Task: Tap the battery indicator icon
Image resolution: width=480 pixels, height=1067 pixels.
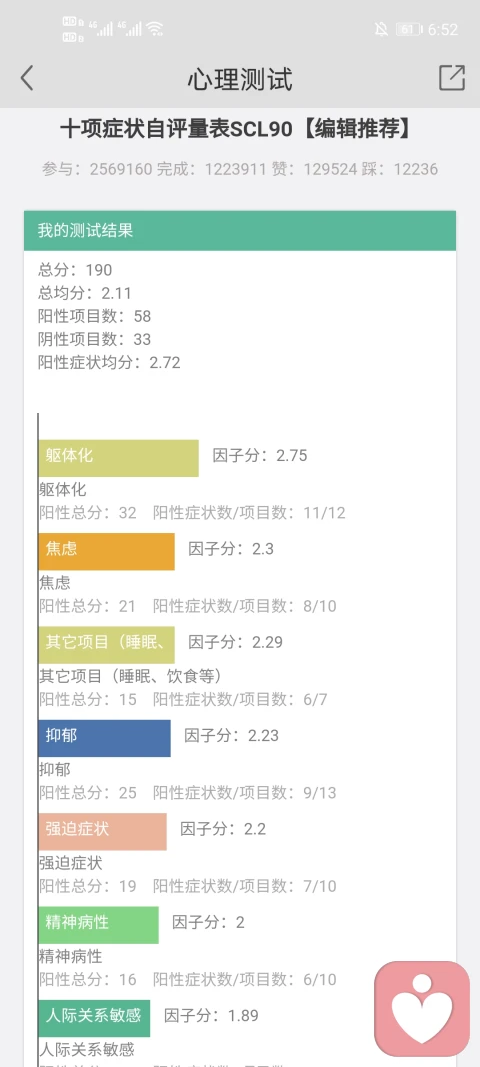Action: pos(409,29)
